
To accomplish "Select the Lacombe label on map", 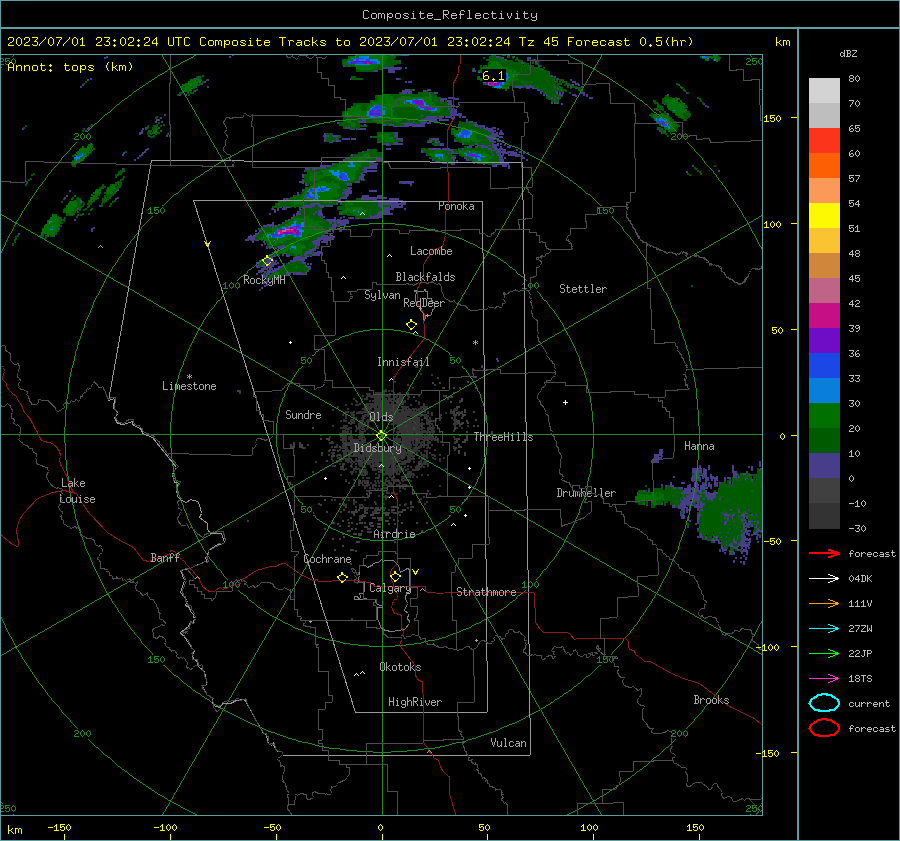I will tap(431, 251).
